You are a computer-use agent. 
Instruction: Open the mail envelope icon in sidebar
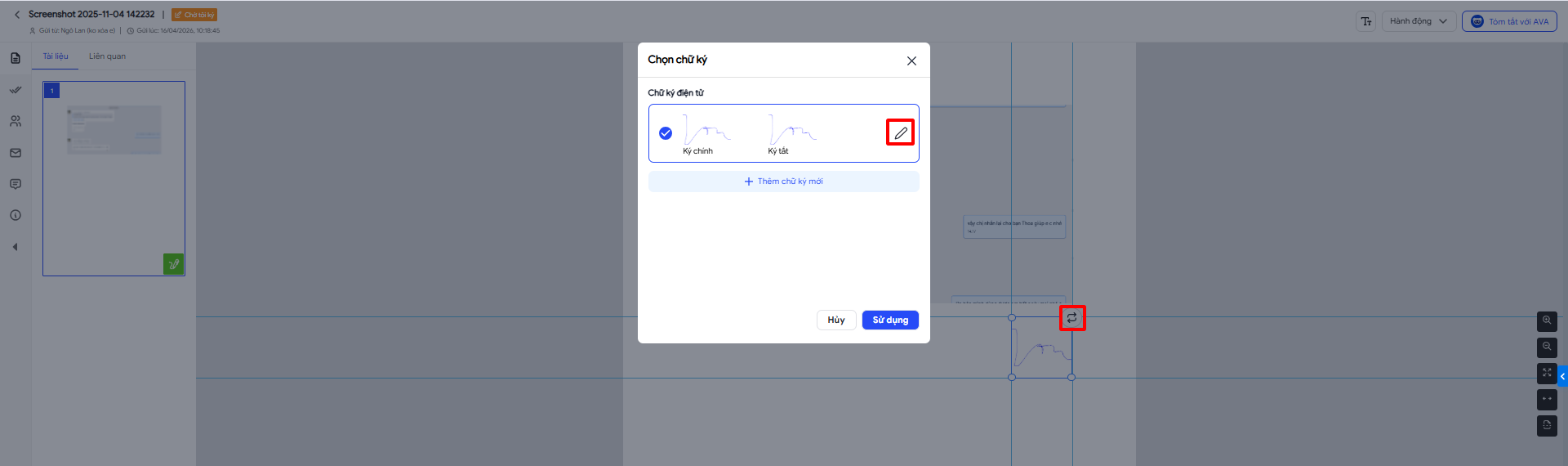click(x=16, y=153)
